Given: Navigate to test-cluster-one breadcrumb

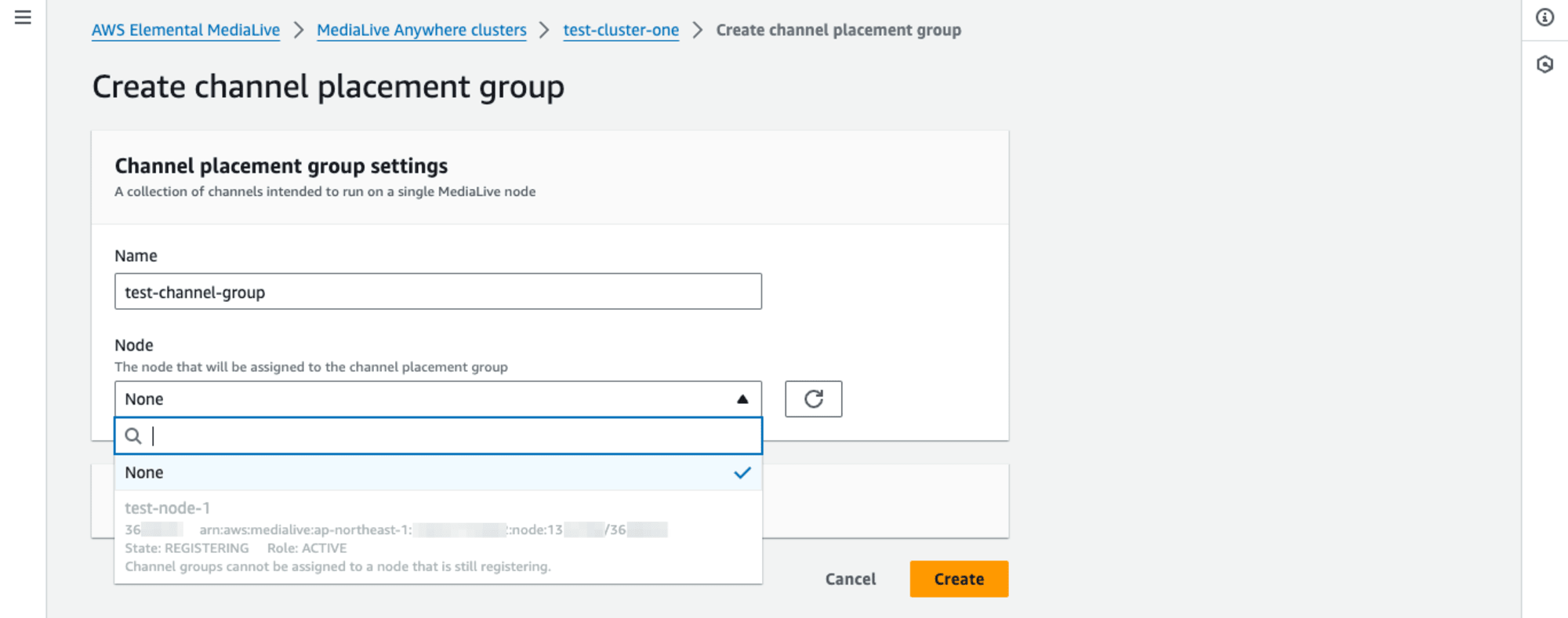Looking at the screenshot, I should [621, 30].
